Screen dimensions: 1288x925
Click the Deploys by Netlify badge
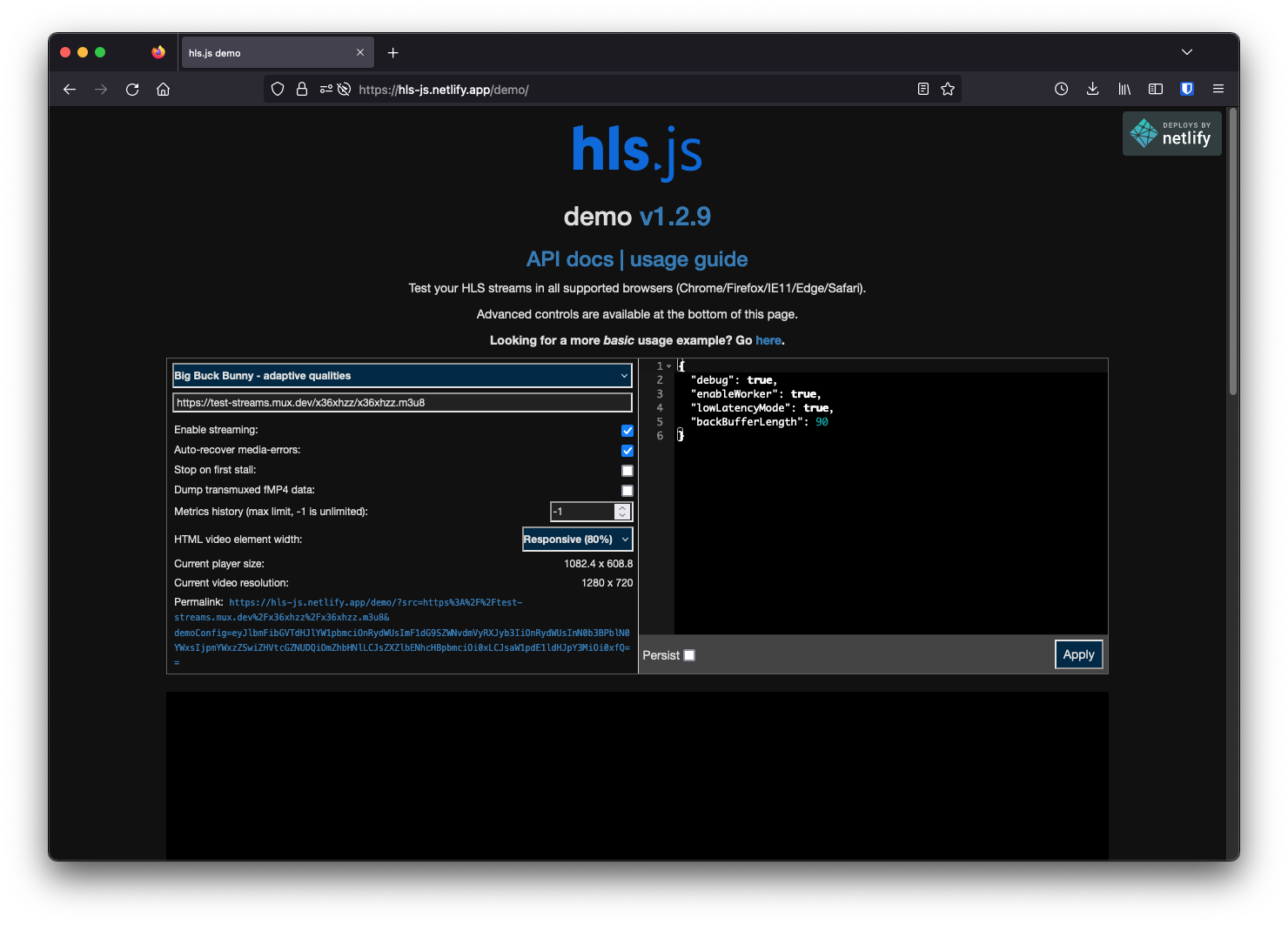pyautogui.click(x=1171, y=133)
